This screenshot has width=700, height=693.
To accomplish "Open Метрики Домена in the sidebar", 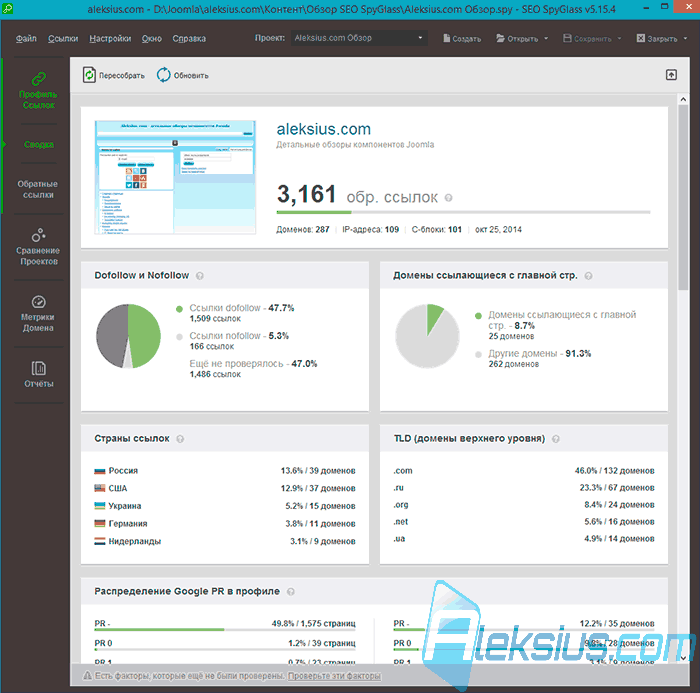I will click(38, 313).
